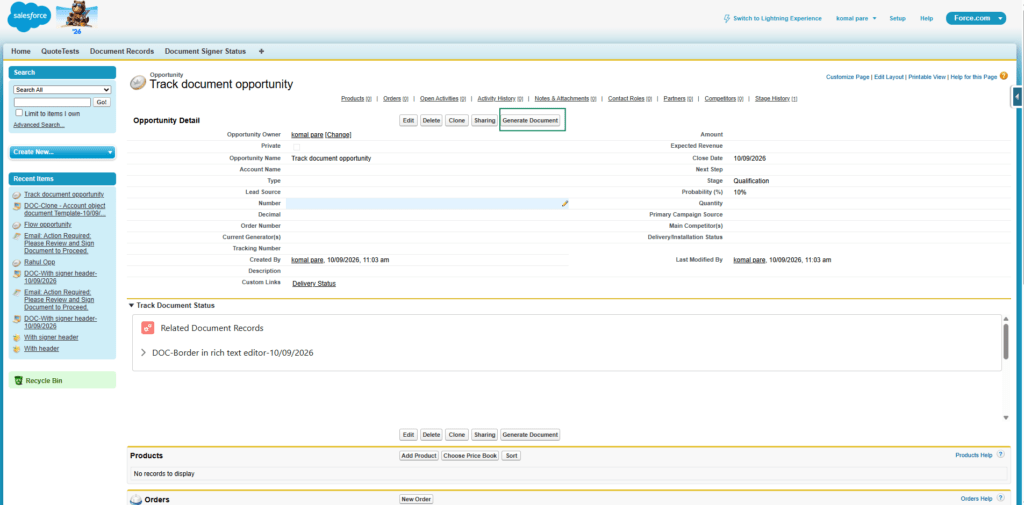Open the Force.com app menu
This screenshot has width=1024, height=505.
[976, 18]
